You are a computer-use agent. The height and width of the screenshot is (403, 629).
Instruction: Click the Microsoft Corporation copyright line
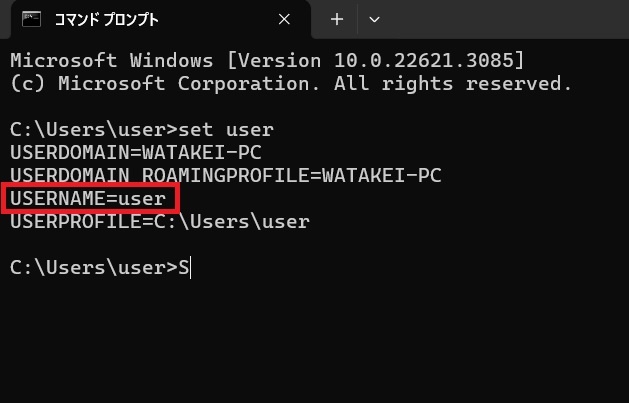tap(291, 83)
